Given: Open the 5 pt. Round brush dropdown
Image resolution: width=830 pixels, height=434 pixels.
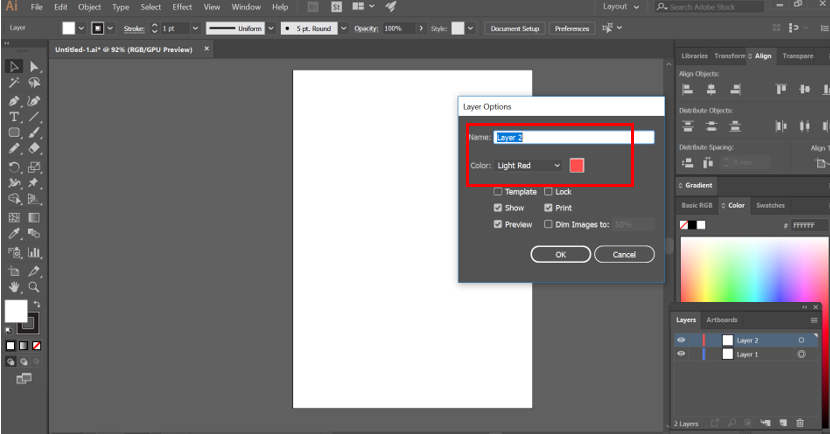Looking at the screenshot, I should 344,28.
